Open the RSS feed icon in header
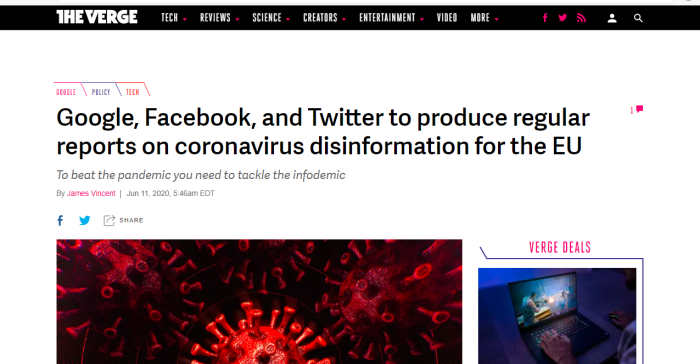Viewport: 700px width, 364px height. [581, 18]
